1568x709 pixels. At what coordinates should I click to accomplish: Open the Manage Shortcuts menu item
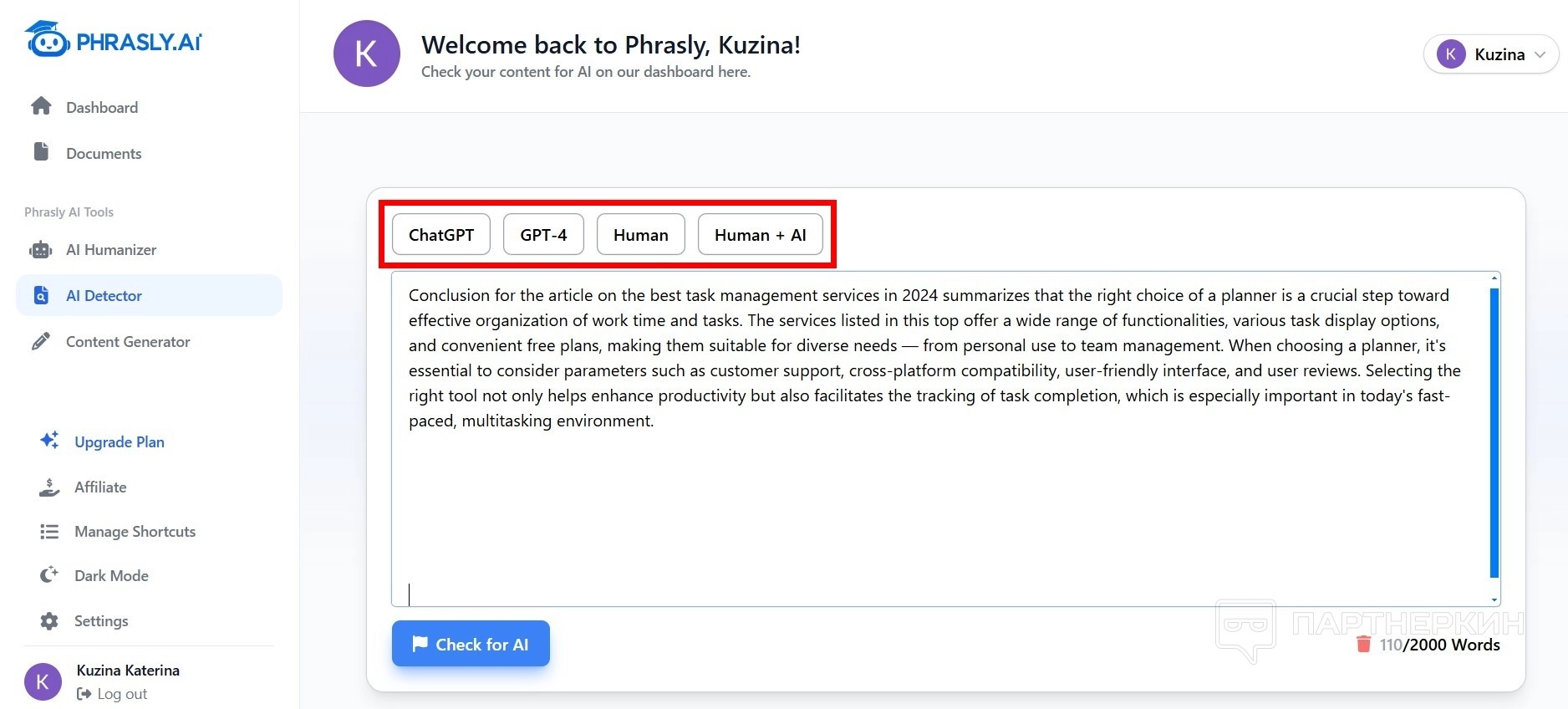point(135,532)
